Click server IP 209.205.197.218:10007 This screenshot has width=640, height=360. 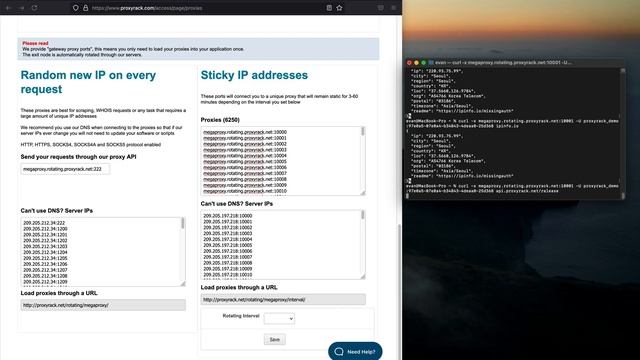coord(228,257)
